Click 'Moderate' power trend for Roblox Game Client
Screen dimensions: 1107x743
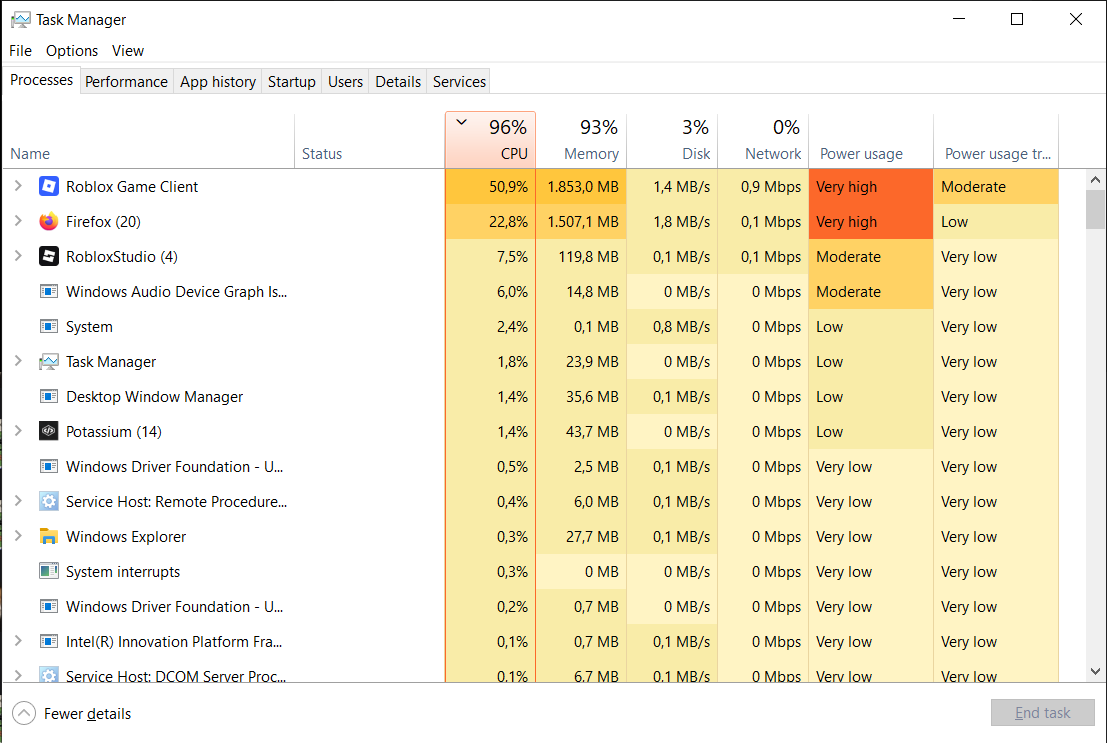[x=996, y=186]
